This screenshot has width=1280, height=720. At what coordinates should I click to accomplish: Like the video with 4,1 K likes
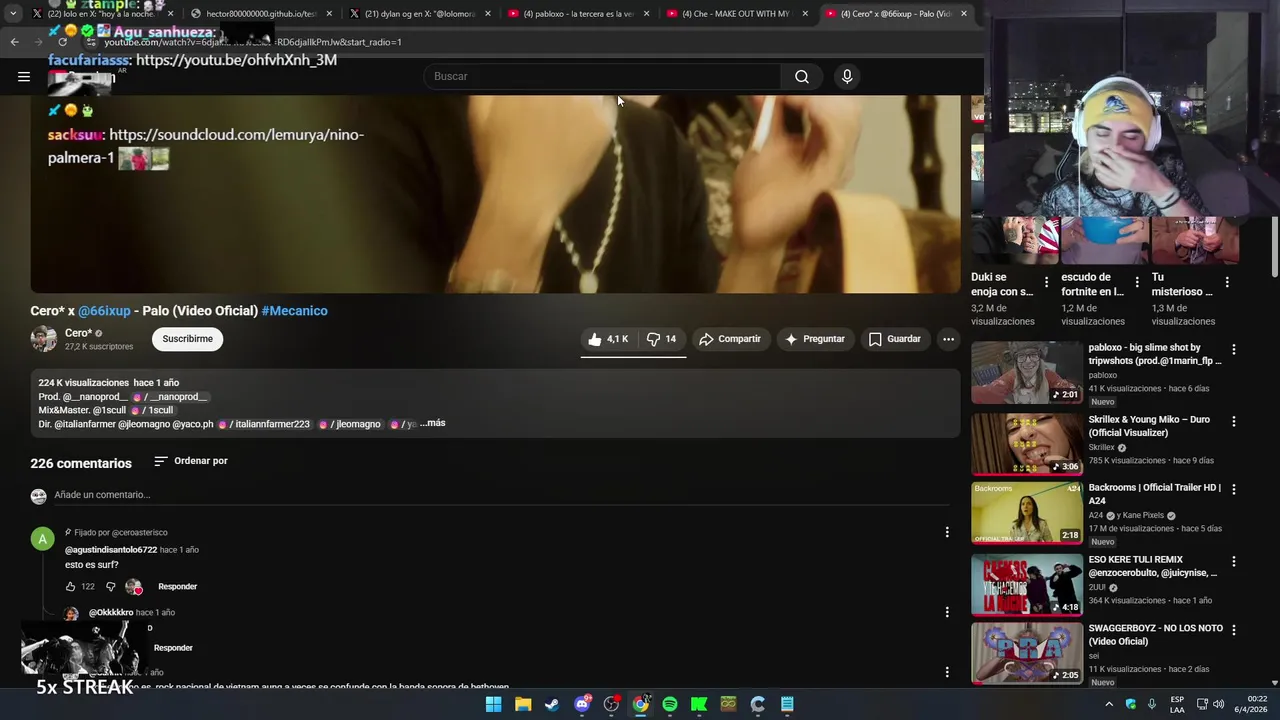click(x=608, y=339)
